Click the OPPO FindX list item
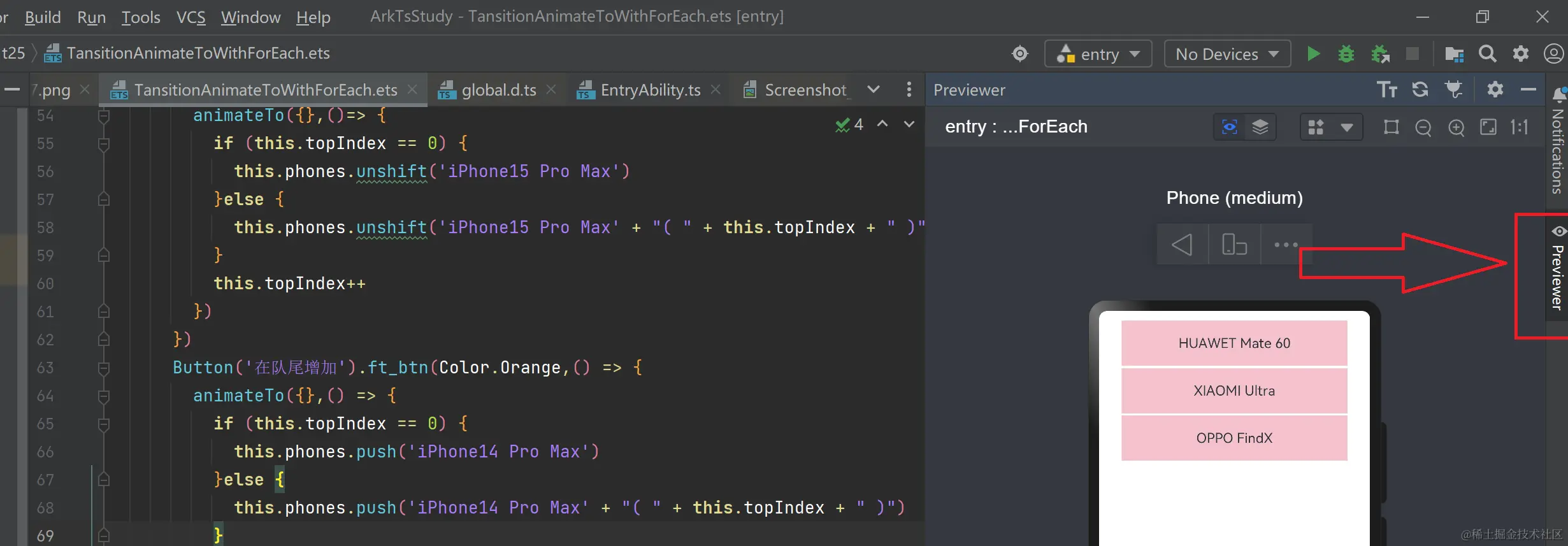1568x546 pixels. click(1234, 438)
